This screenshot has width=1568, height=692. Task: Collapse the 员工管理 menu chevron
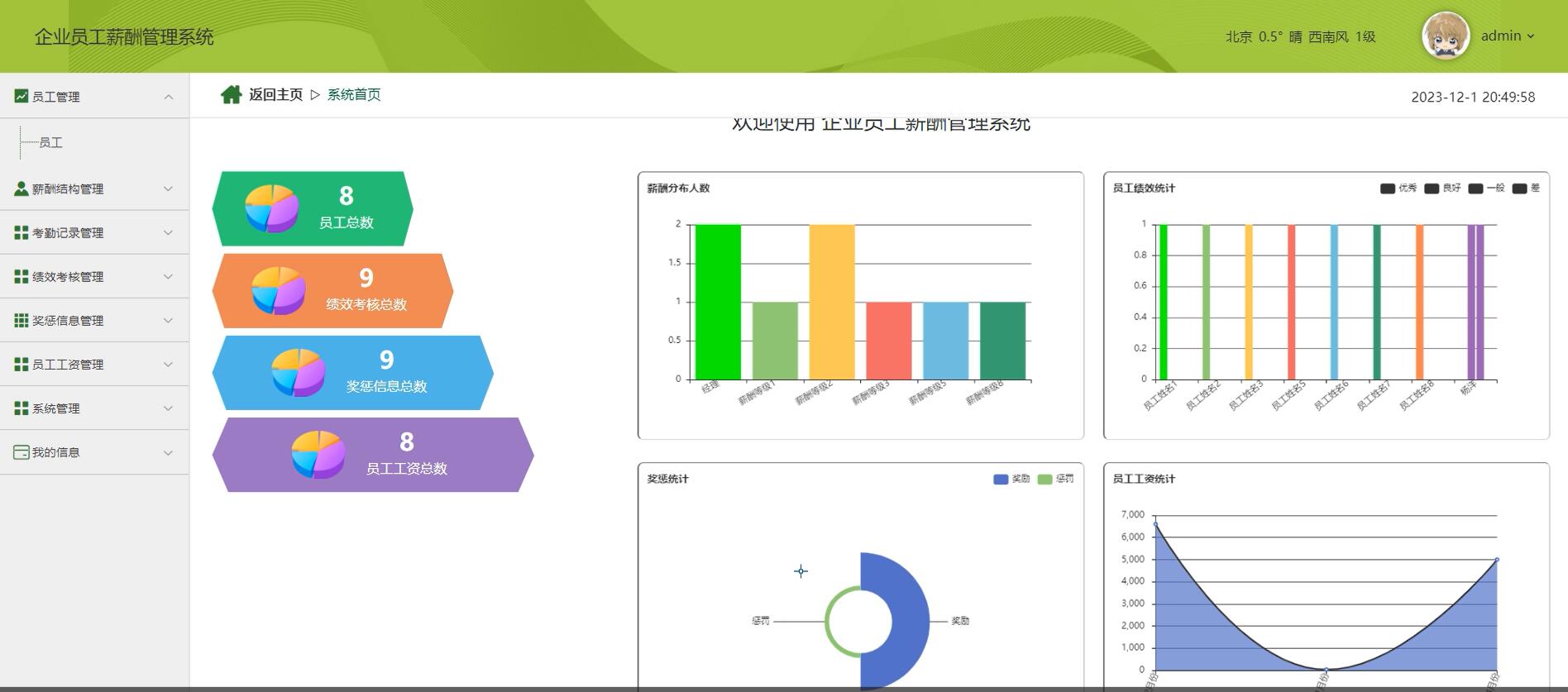pos(169,97)
